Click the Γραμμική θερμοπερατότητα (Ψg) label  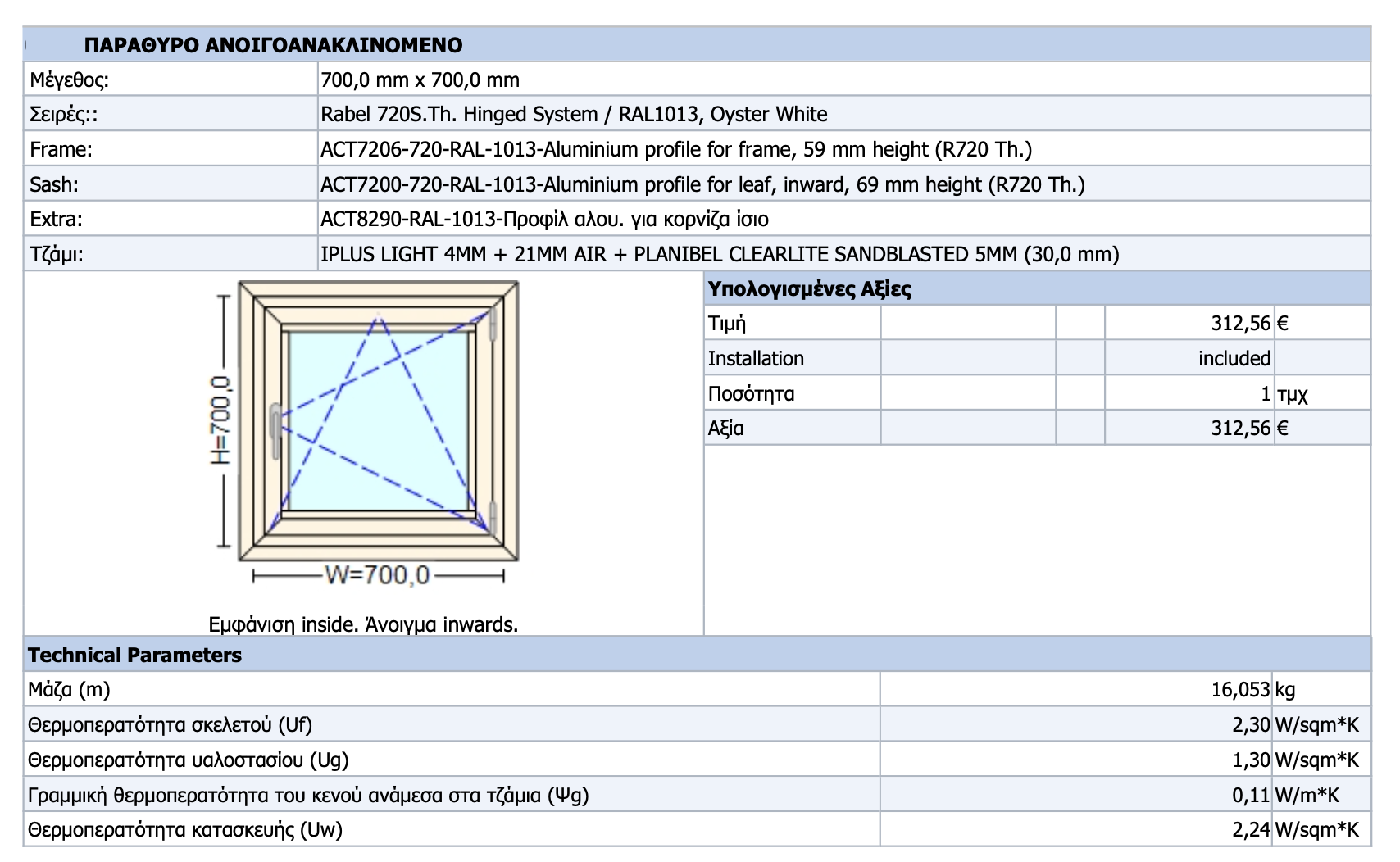coord(308,795)
